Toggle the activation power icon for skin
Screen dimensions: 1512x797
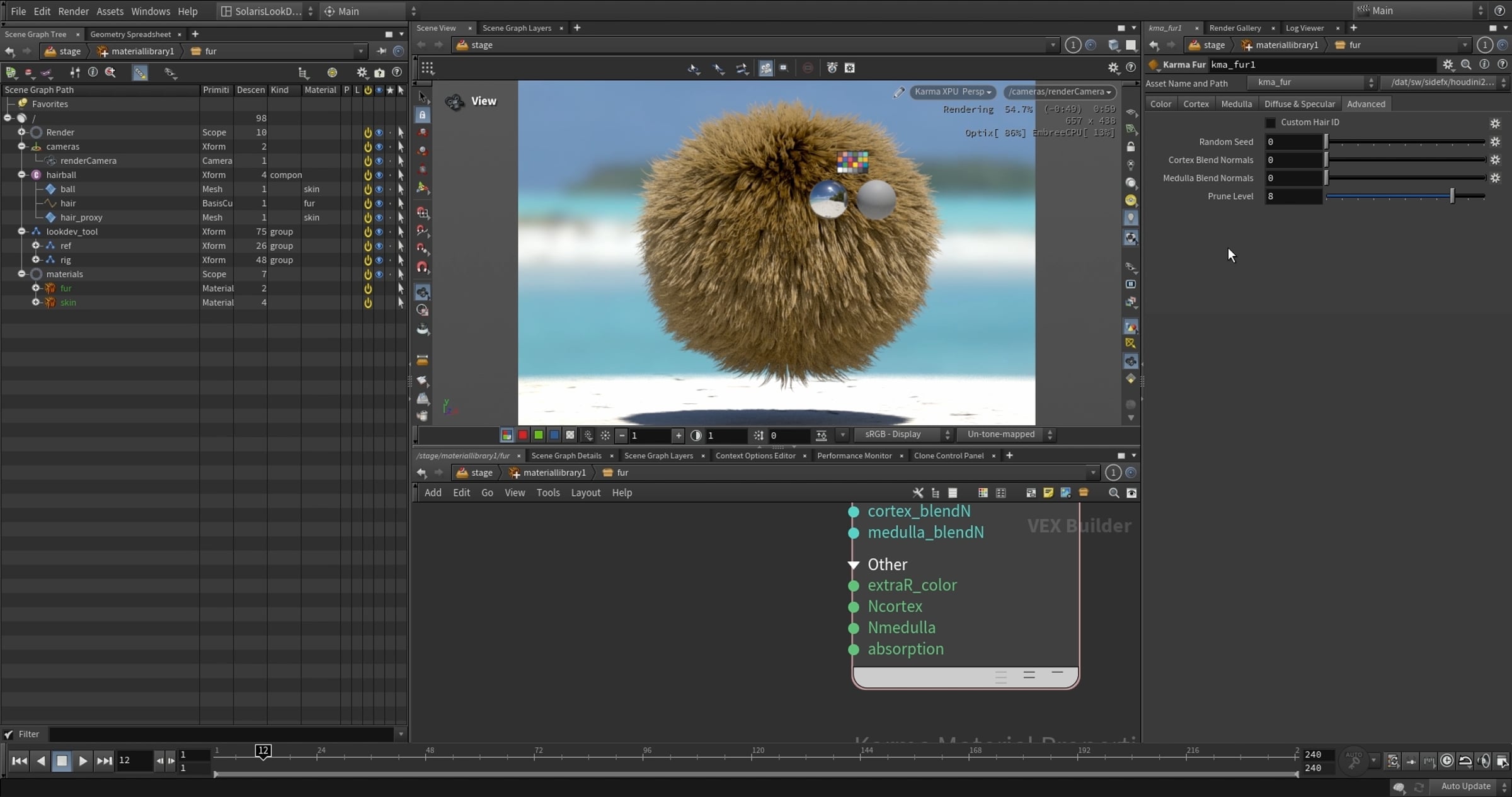(x=368, y=302)
